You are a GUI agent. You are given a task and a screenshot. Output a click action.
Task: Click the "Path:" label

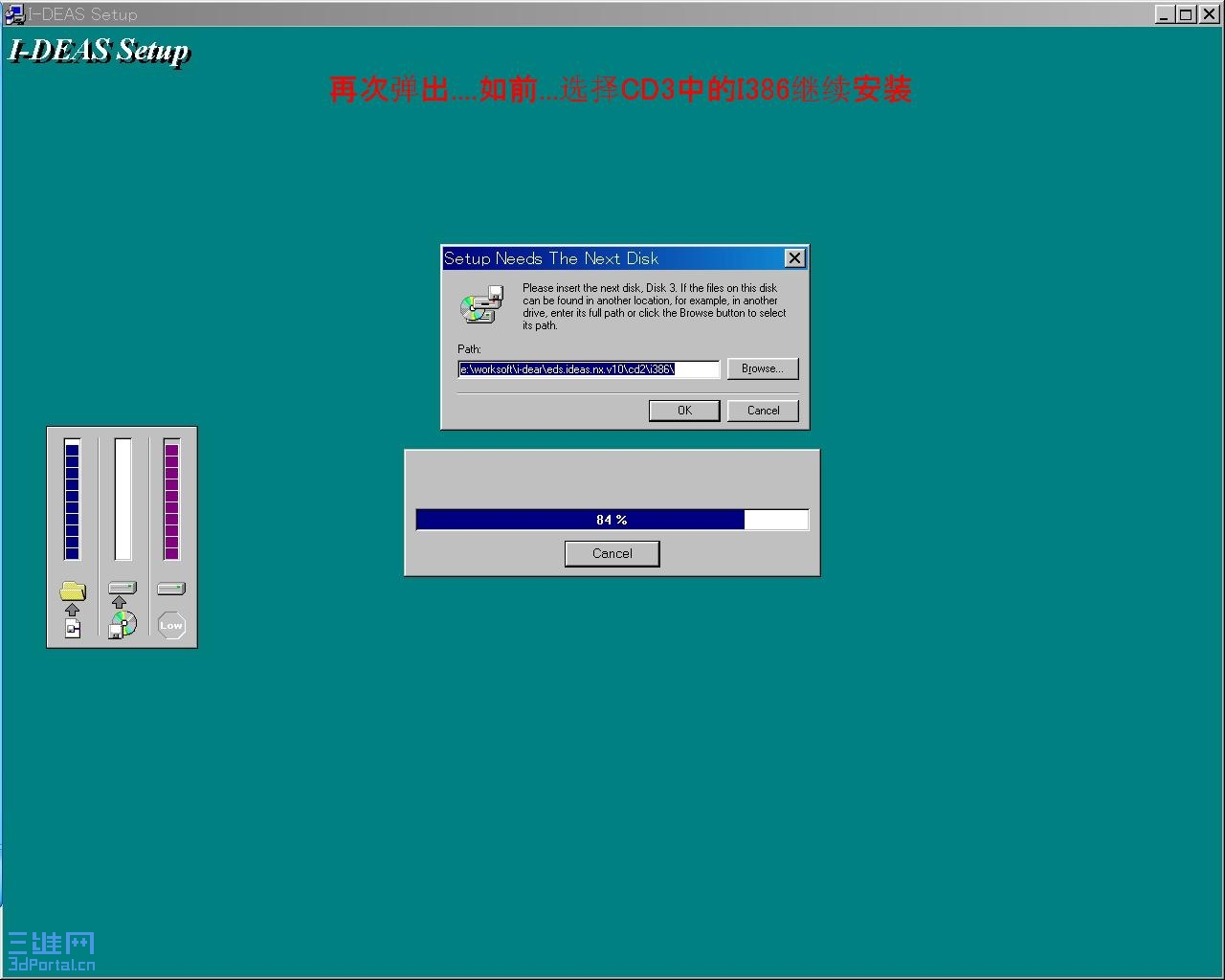[x=469, y=349]
